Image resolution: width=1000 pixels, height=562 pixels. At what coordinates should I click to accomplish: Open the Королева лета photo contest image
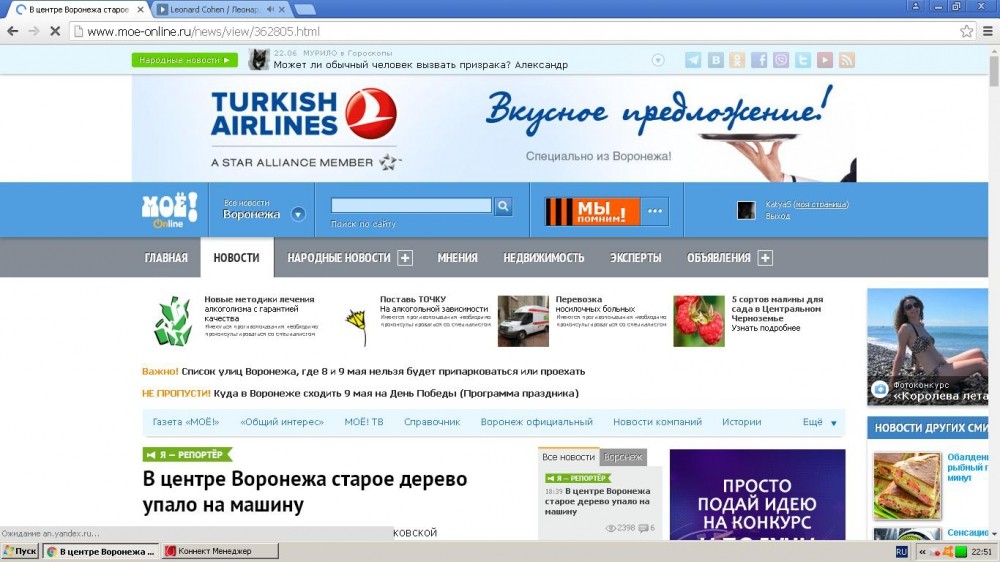click(x=927, y=347)
